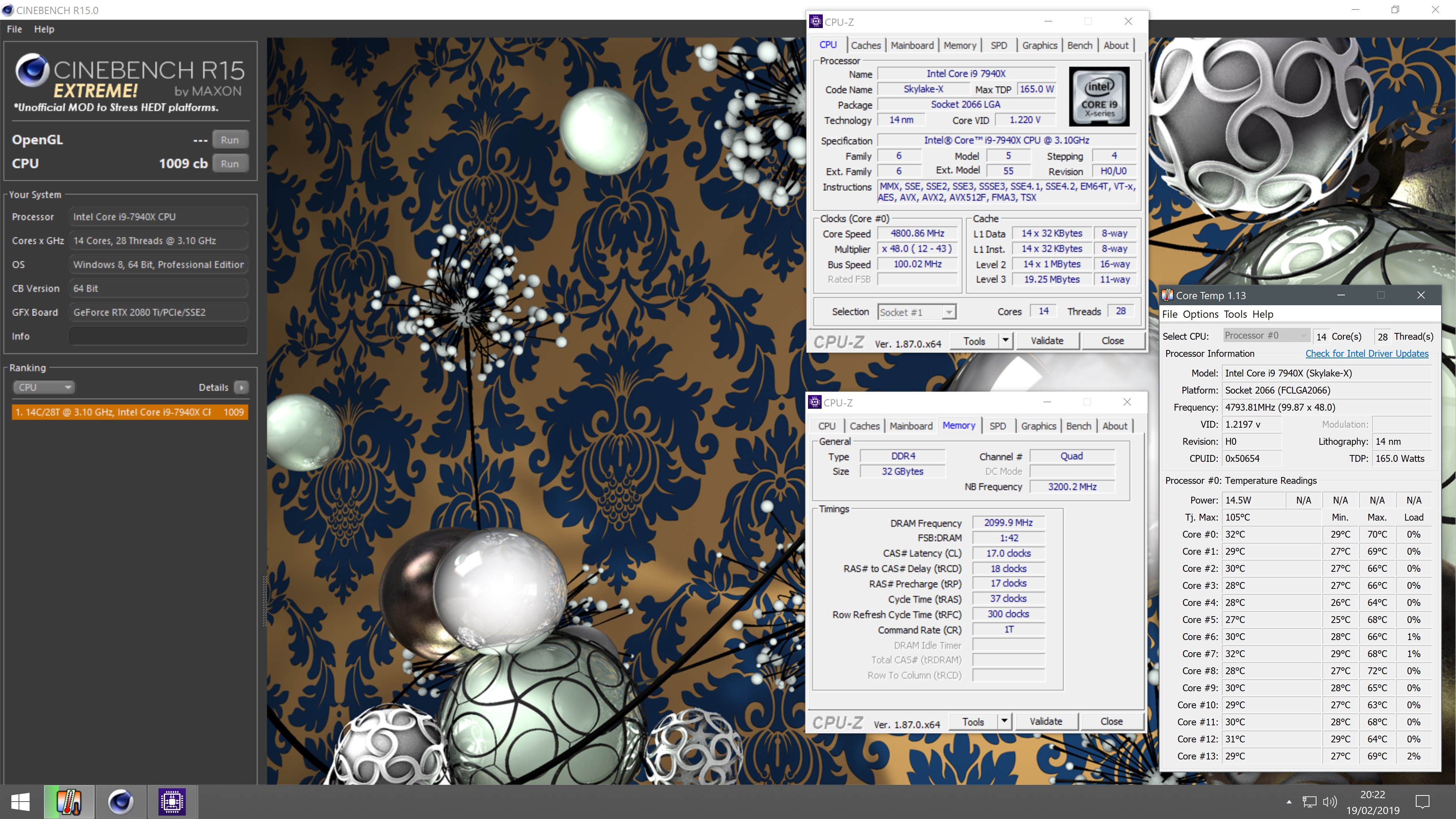The image size is (1456, 819).
Task: Switch to Caches tab in upper CPU-Z
Action: pyautogui.click(x=865, y=45)
